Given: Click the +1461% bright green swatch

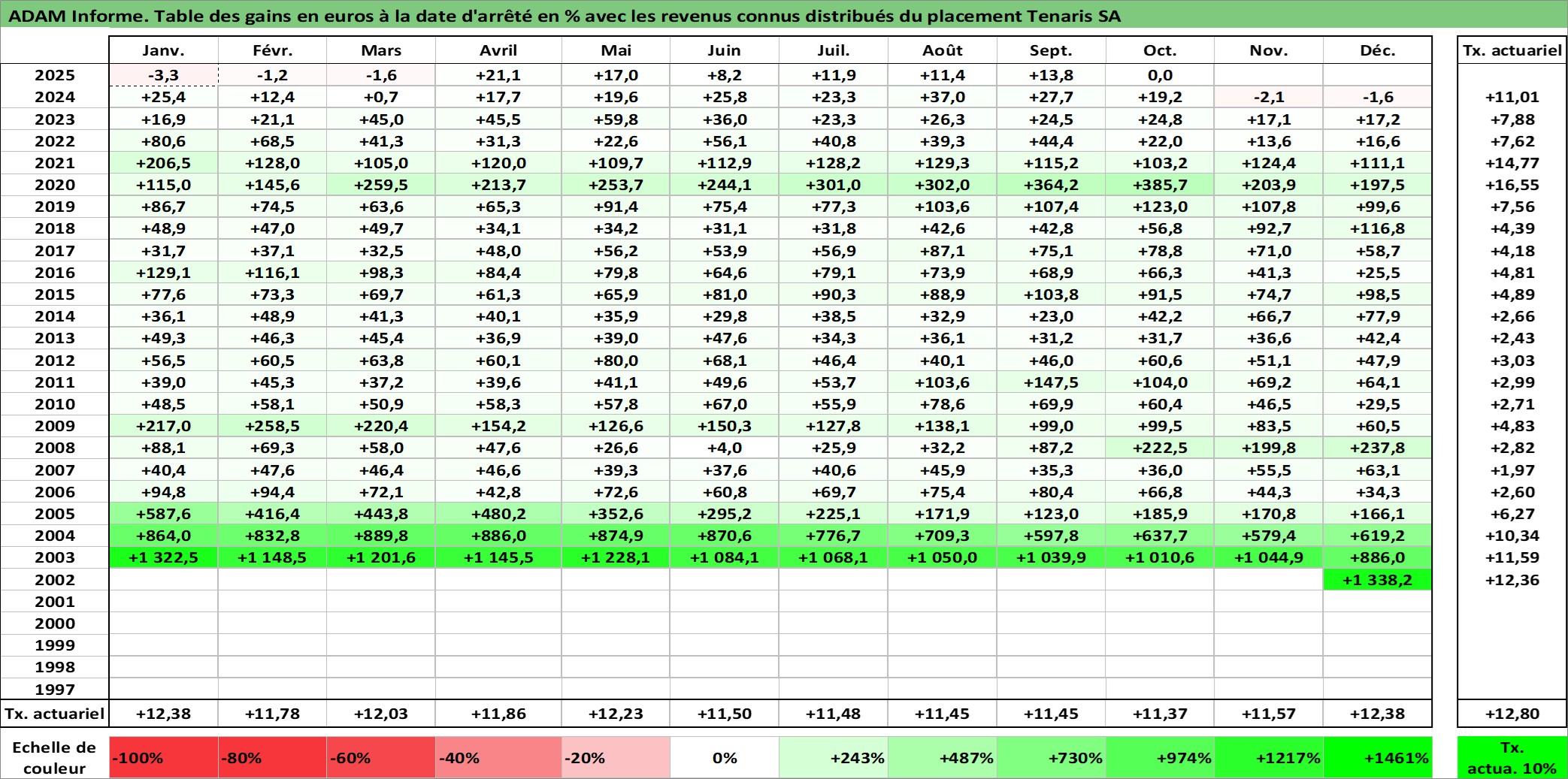Looking at the screenshot, I should pos(1377,757).
